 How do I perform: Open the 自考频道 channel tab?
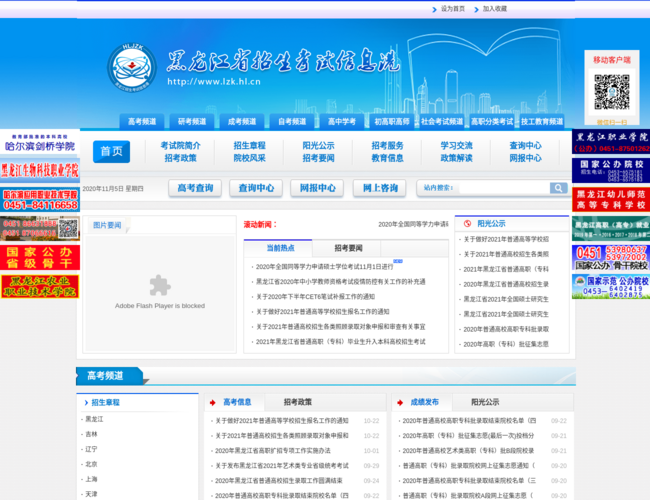coord(292,121)
